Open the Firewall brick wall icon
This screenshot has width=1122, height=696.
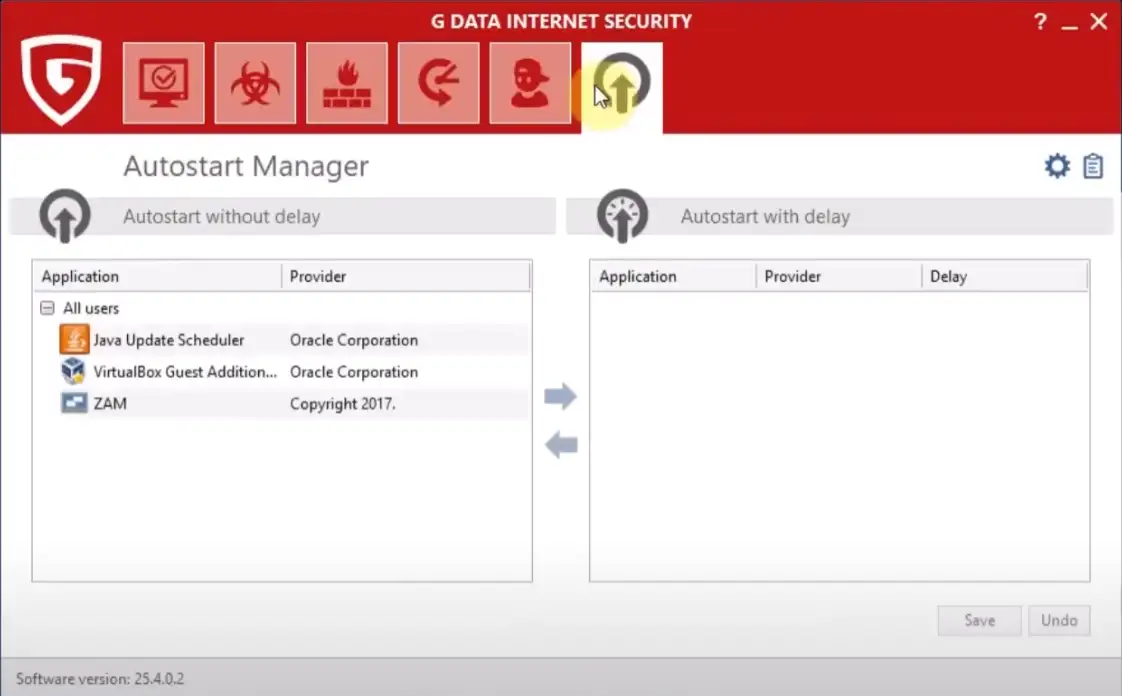347,83
